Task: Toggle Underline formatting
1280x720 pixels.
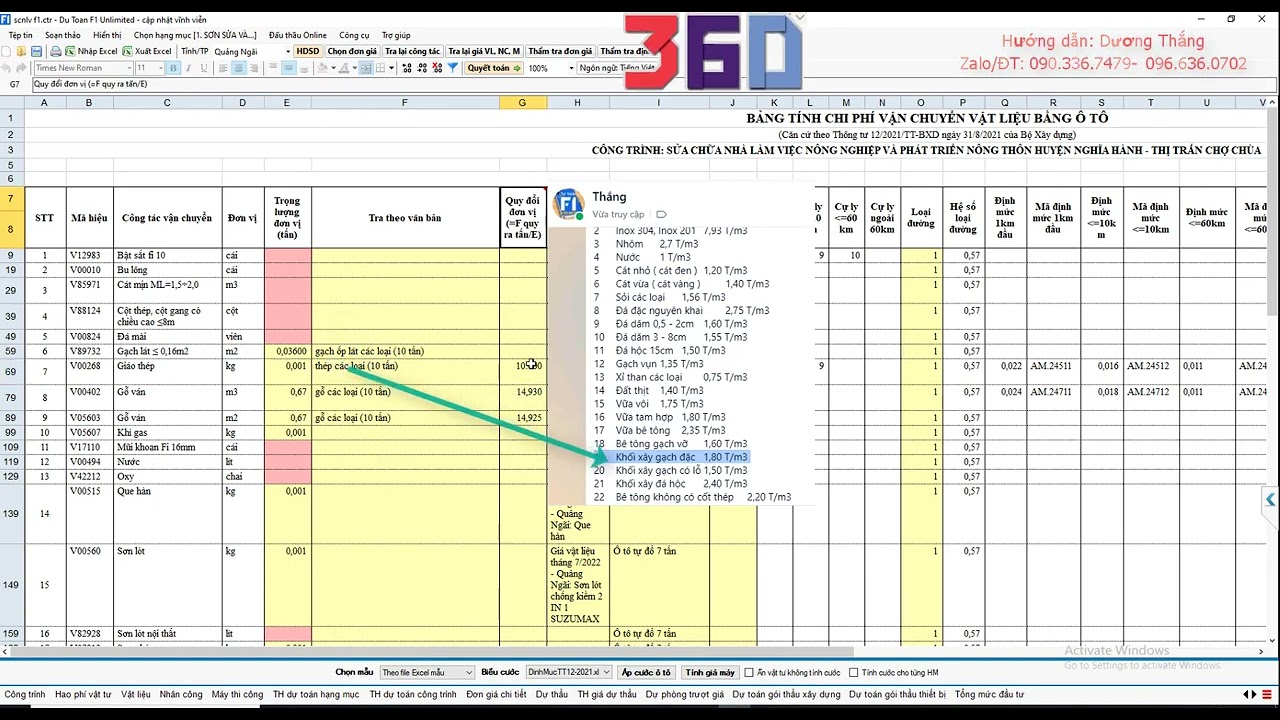Action: click(x=204, y=68)
